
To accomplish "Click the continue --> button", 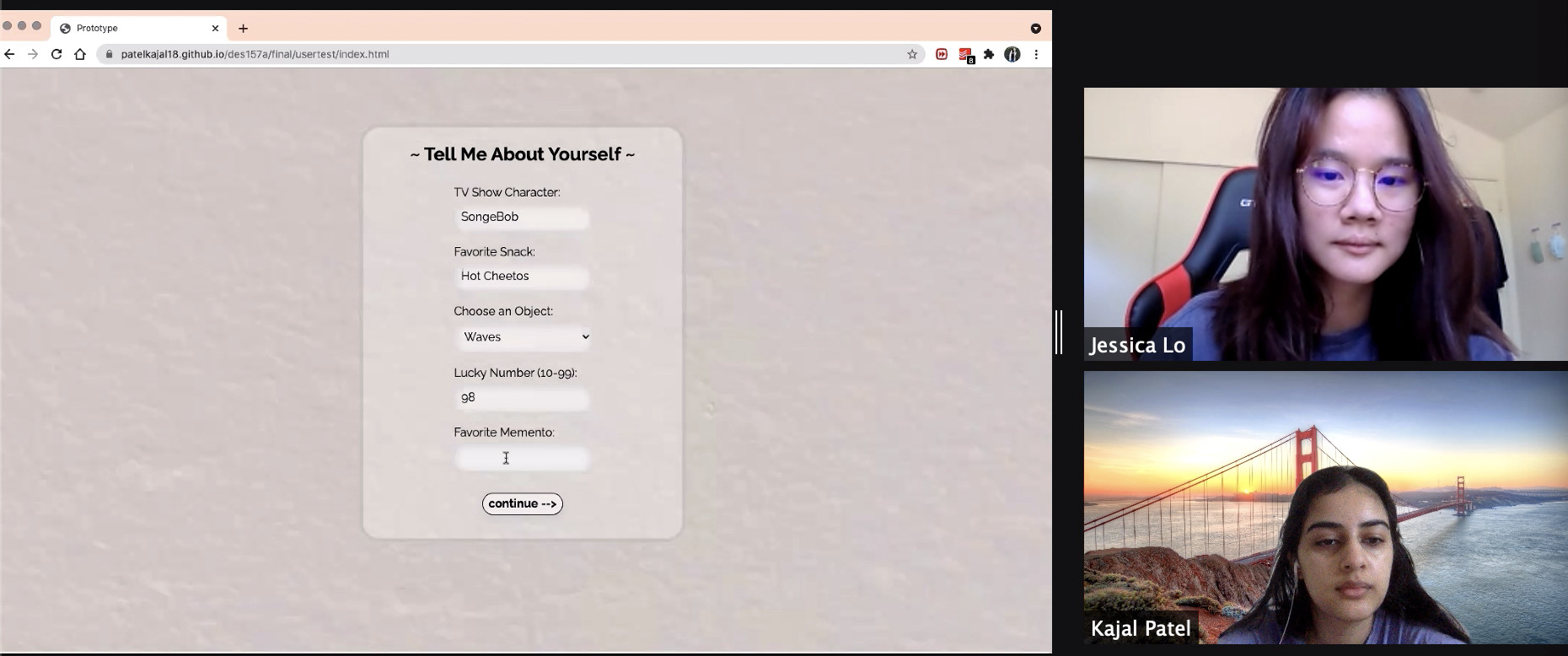I will pos(523,503).
